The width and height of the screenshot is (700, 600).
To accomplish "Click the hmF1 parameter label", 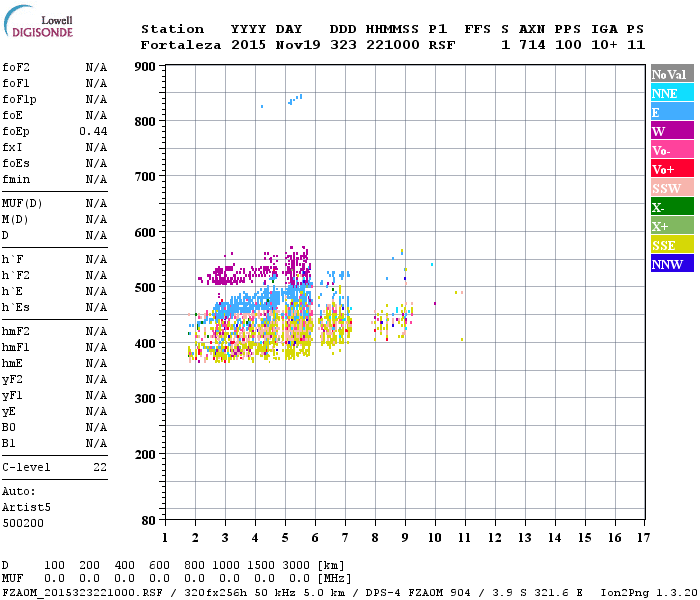I will (16, 347).
